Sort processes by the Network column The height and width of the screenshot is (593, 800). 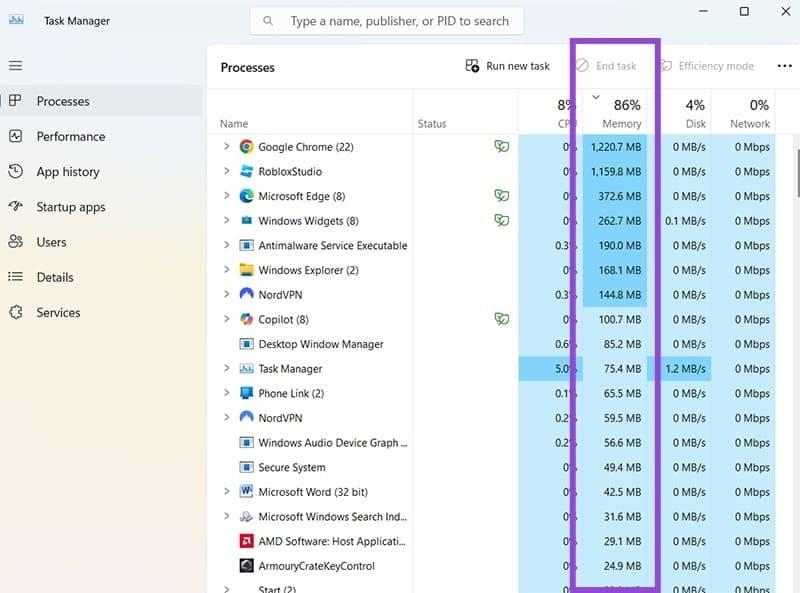(x=743, y=112)
